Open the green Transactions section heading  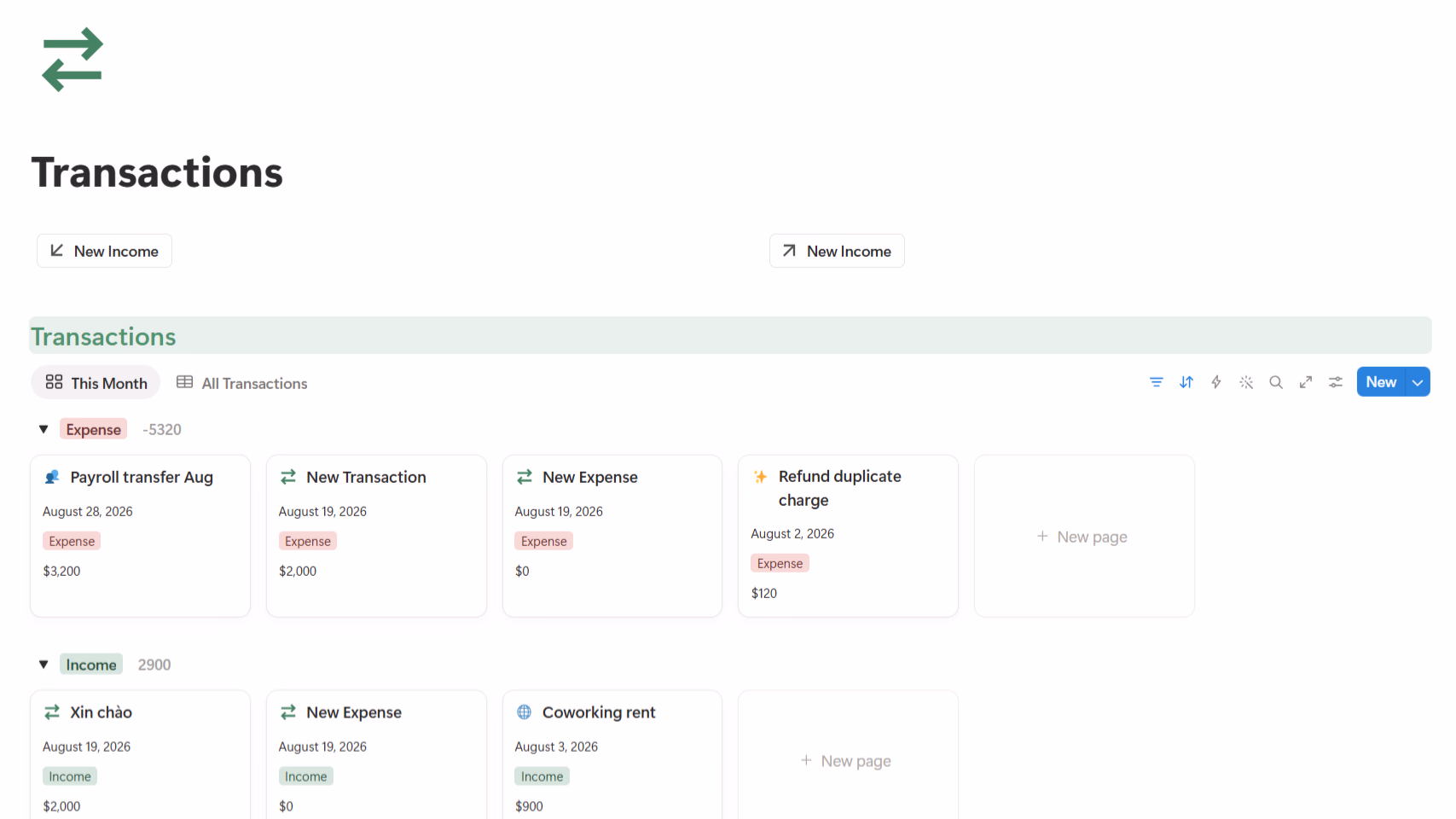pos(103,337)
